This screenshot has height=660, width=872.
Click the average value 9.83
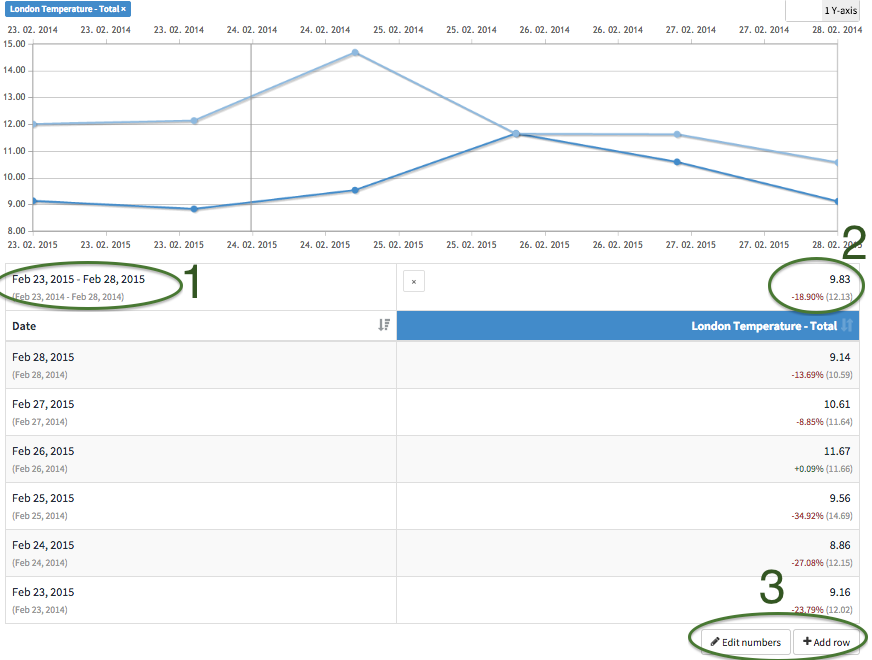[x=840, y=279]
